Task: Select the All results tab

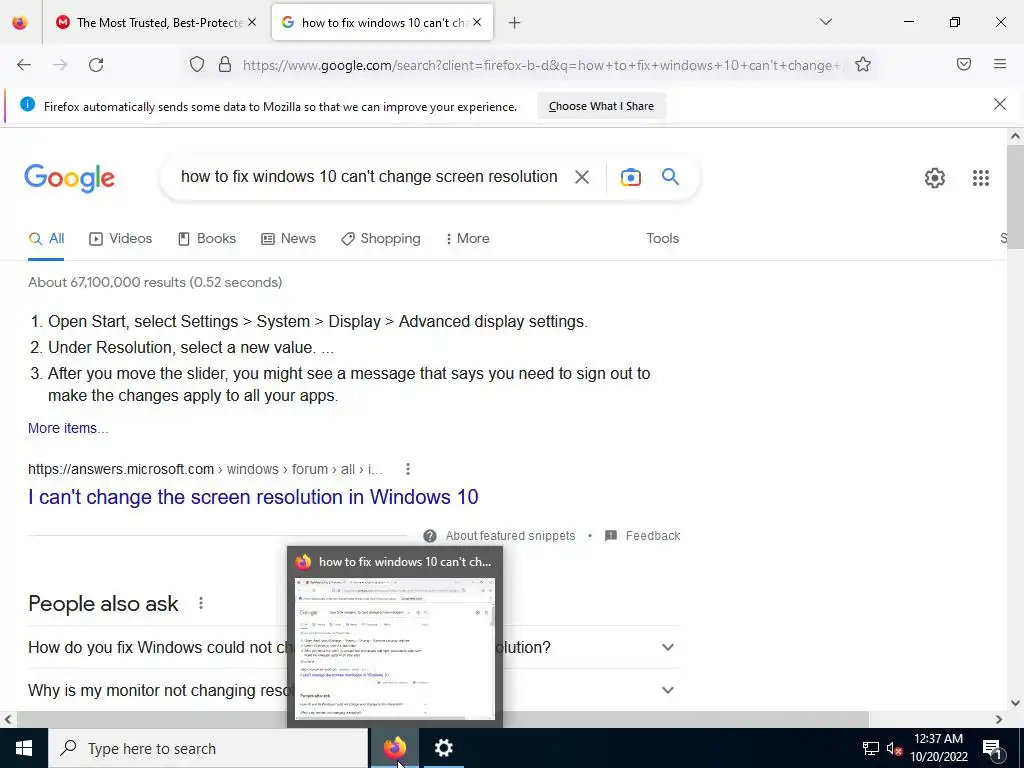Action: 46,239
